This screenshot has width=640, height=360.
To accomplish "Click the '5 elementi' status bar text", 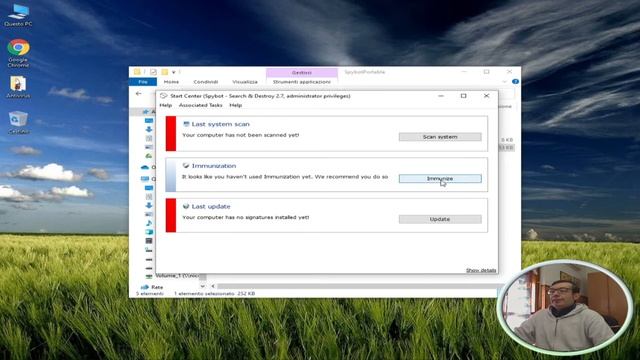I will (149, 293).
